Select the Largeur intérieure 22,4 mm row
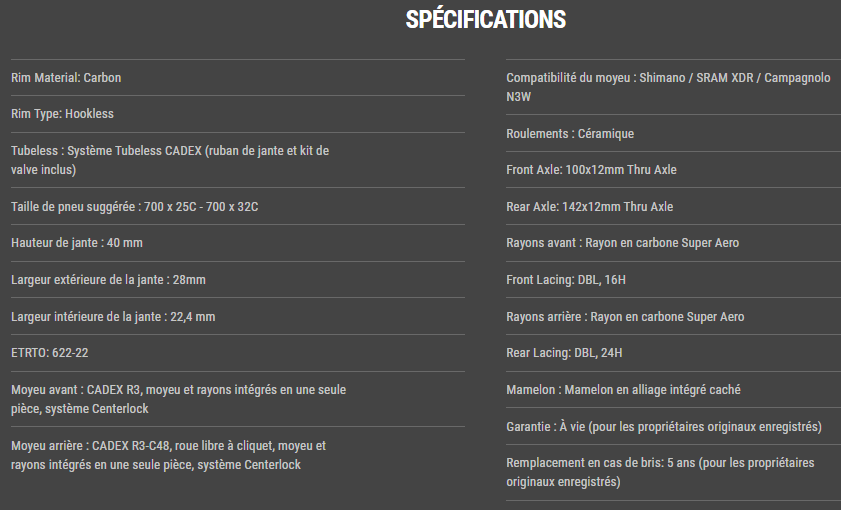This screenshot has height=510, width=841. point(113,317)
